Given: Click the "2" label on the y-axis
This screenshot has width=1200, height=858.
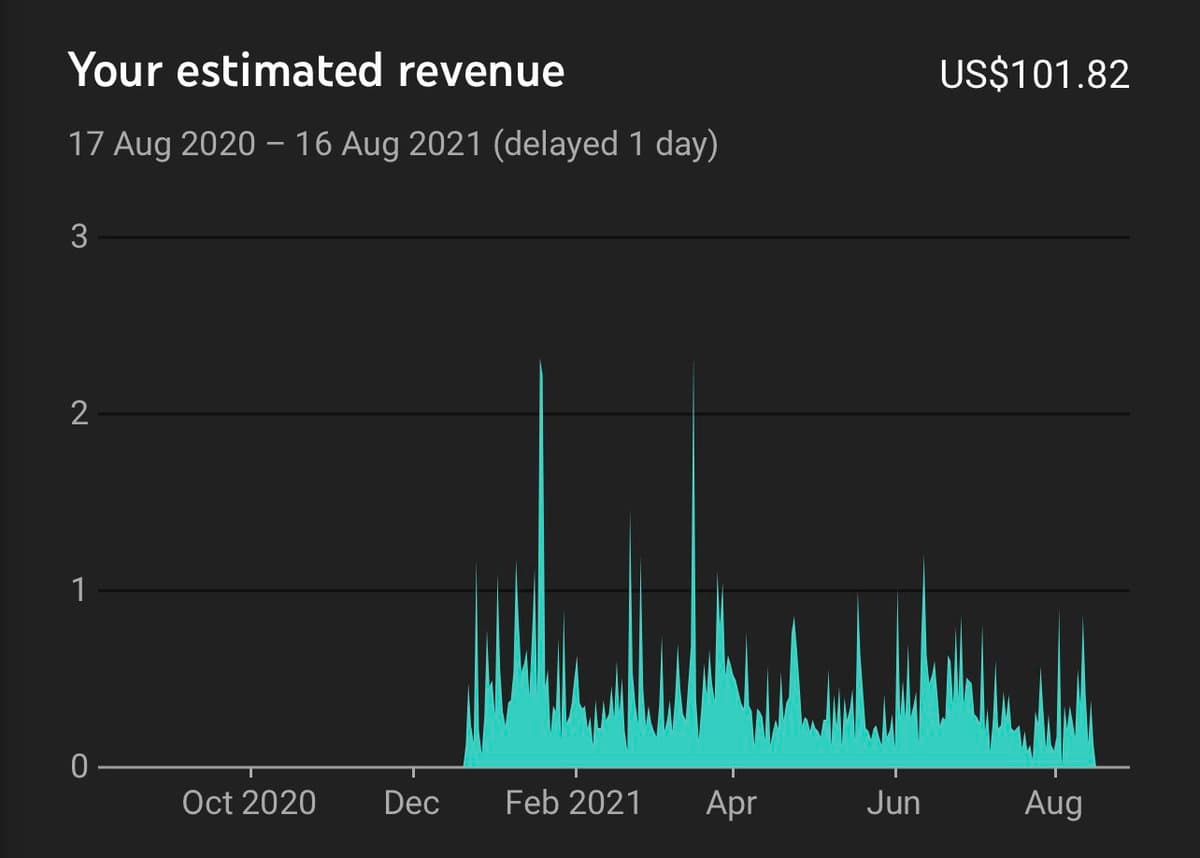Looking at the screenshot, I should (79, 414).
